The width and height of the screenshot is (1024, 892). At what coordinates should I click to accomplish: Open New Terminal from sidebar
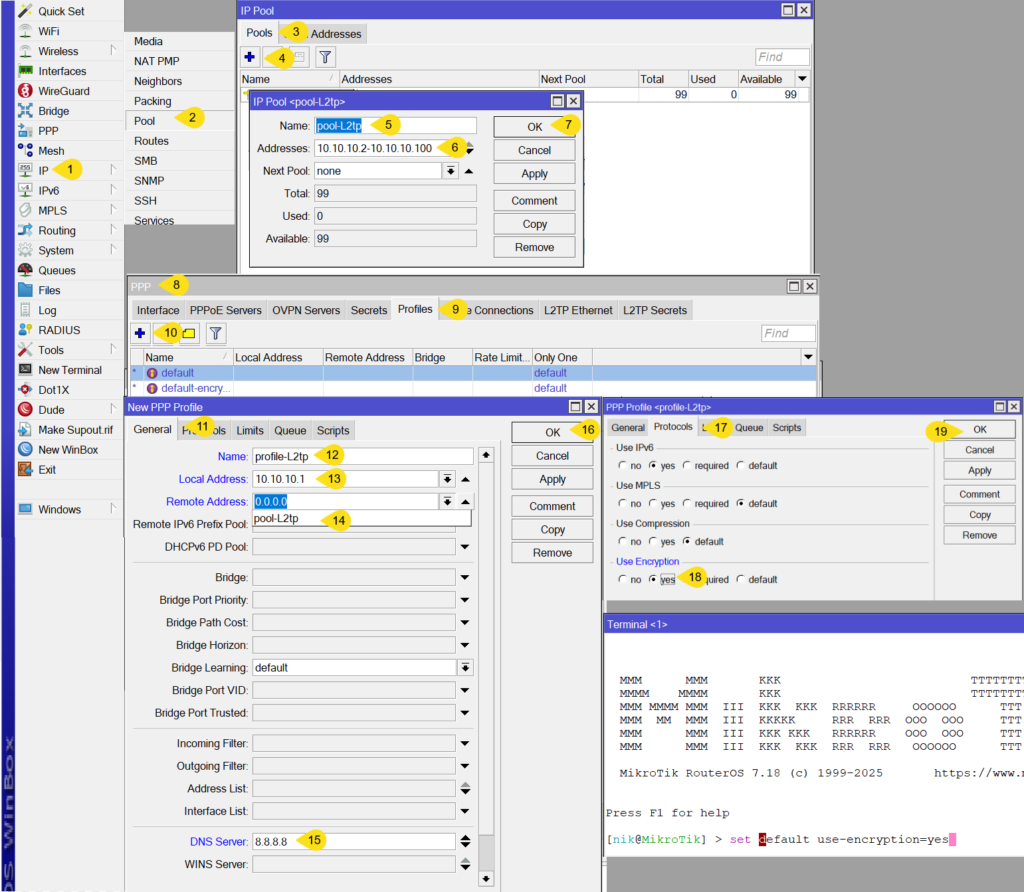[26, 370]
